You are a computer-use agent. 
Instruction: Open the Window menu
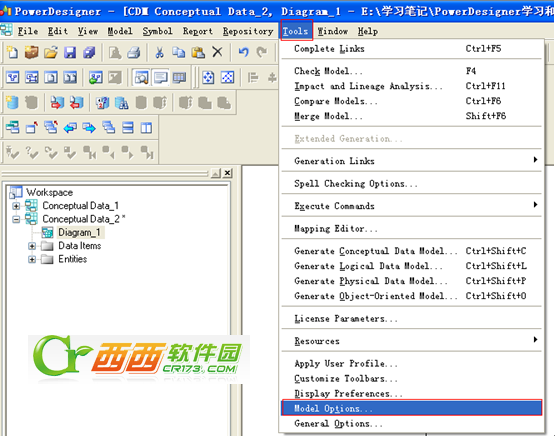pyautogui.click(x=333, y=31)
